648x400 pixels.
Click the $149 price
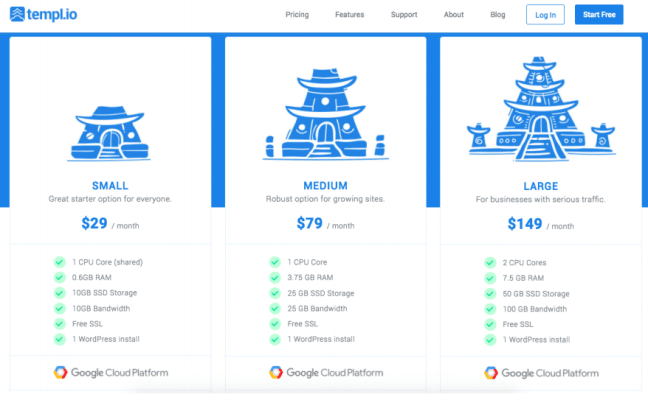(524, 224)
